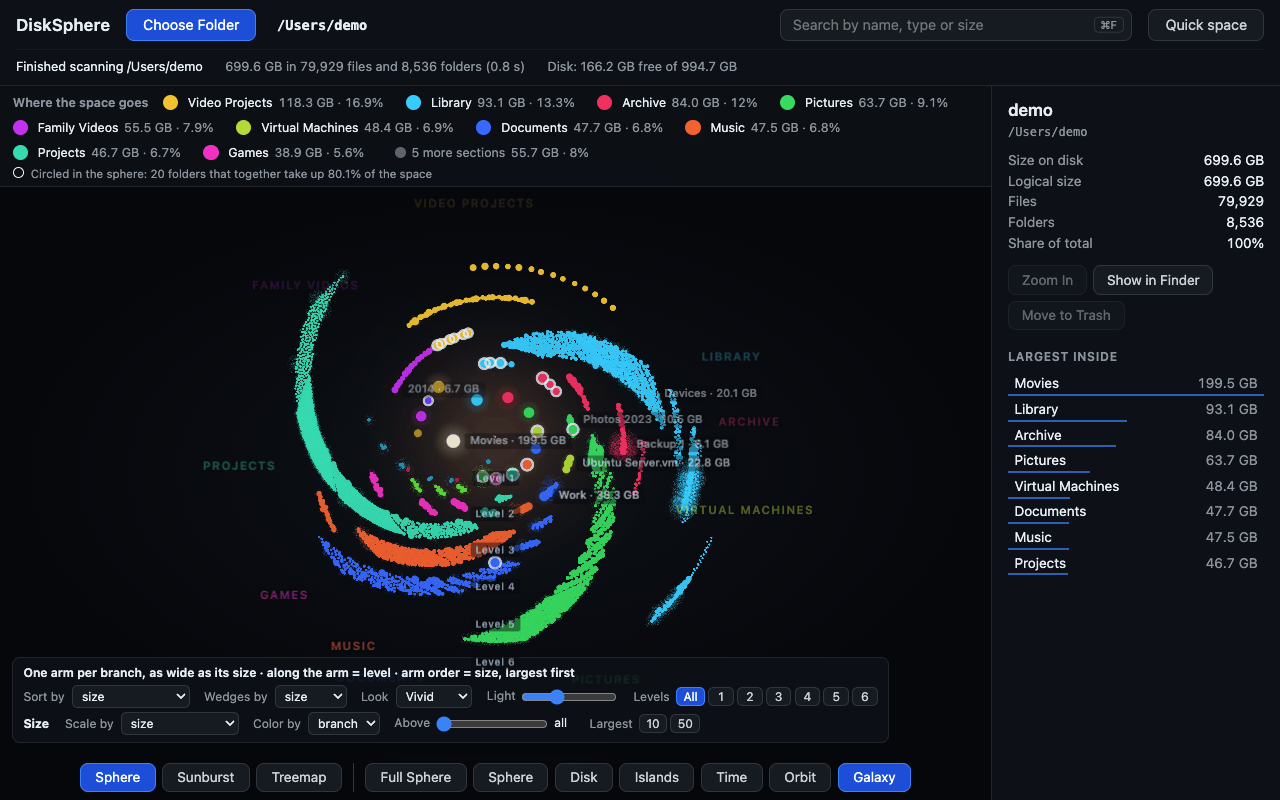Adjust the Light slider
Screen dimensions: 1280x800
coord(569,697)
